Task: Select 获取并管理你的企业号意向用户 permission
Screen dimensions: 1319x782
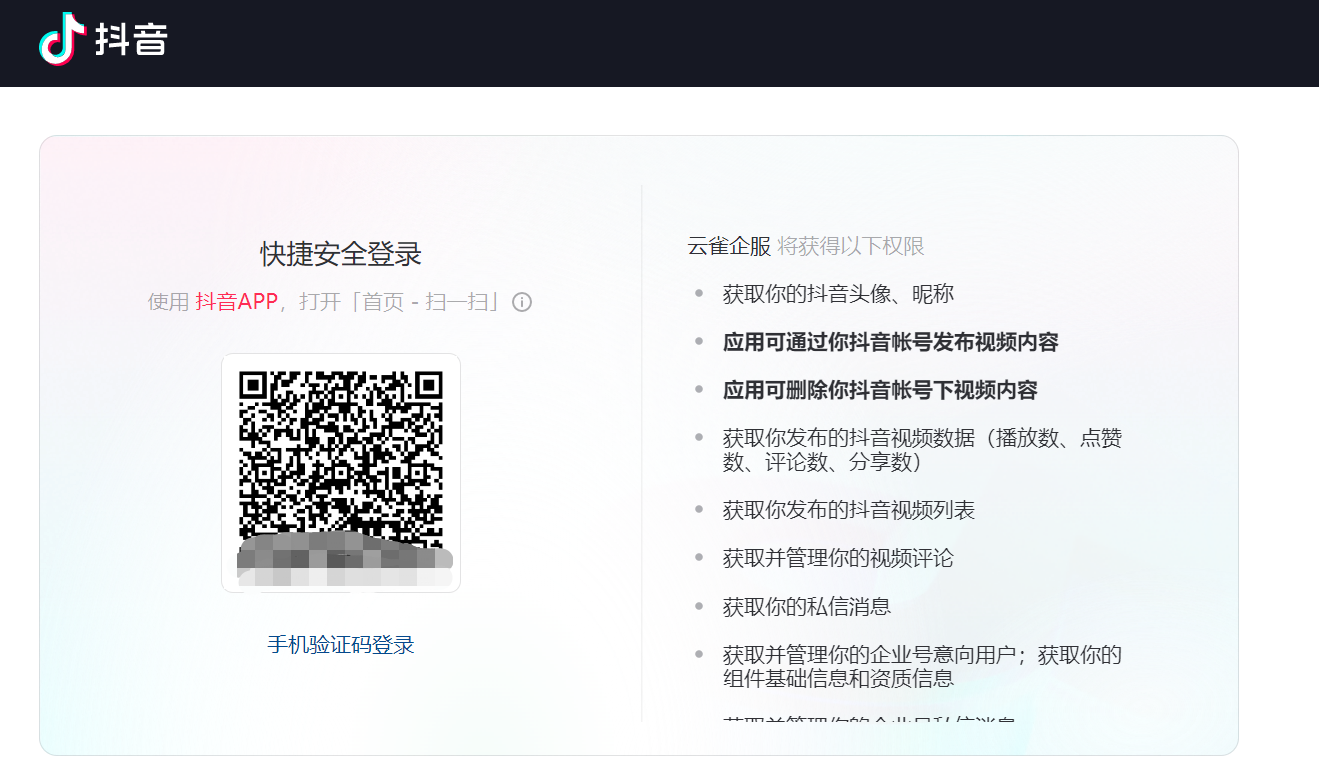Action: [x=922, y=667]
